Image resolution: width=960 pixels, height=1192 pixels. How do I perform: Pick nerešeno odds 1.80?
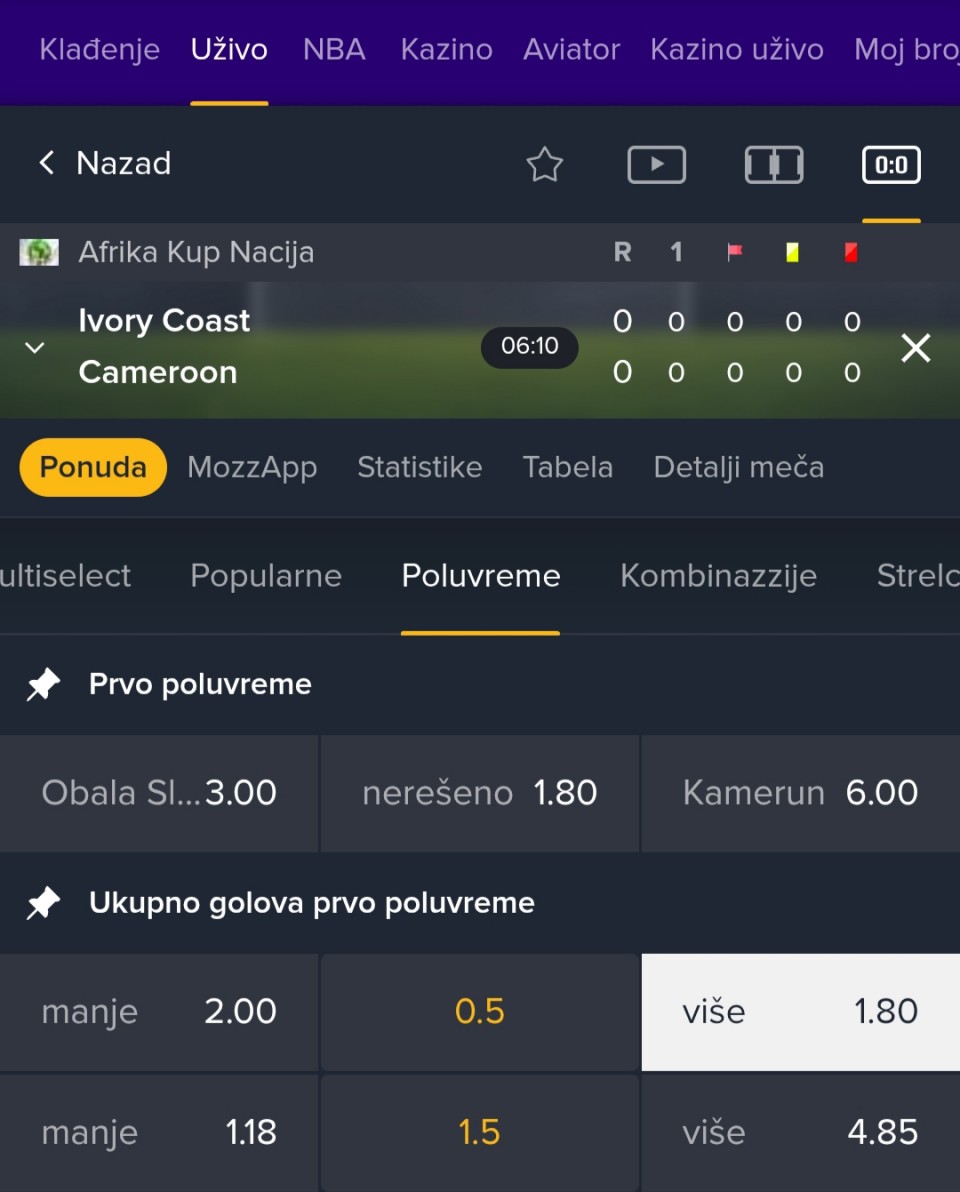[x=479, y=793]
